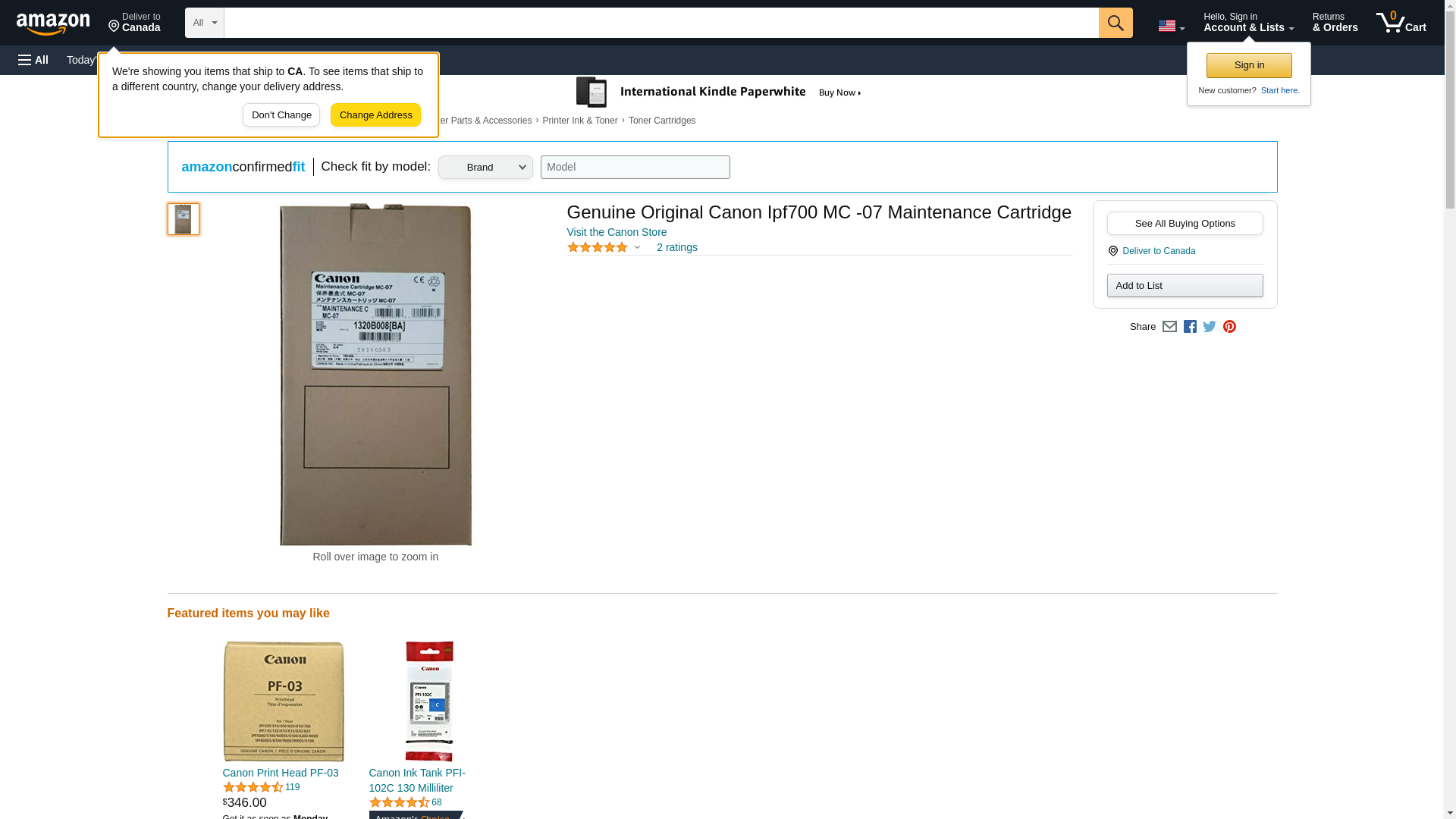
Task: Expand the language flag selector
Action: click(1171, 27)
